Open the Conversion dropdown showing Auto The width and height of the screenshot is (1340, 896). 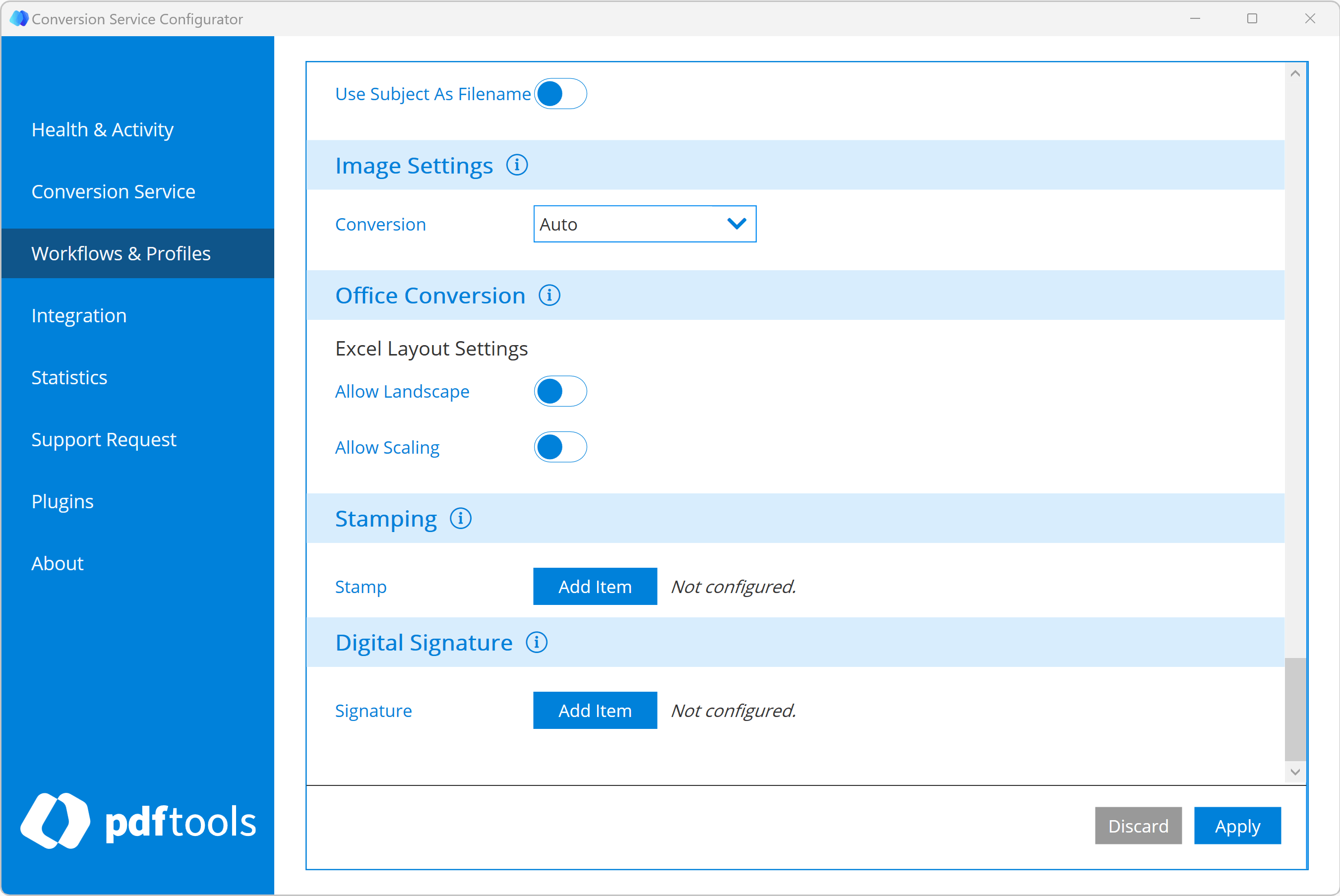coord(645,224)
